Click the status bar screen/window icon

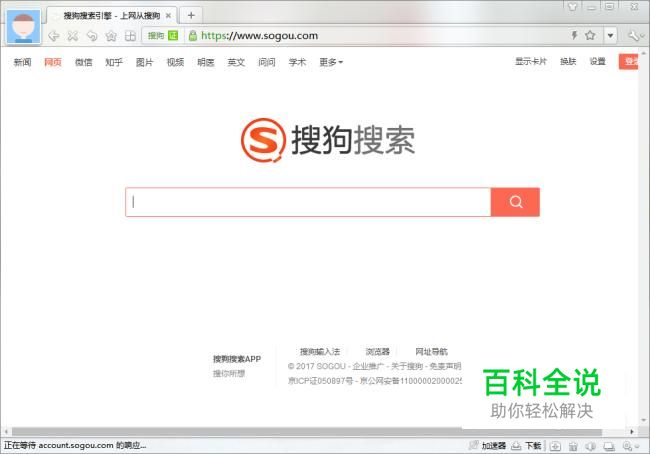(609, 446)
